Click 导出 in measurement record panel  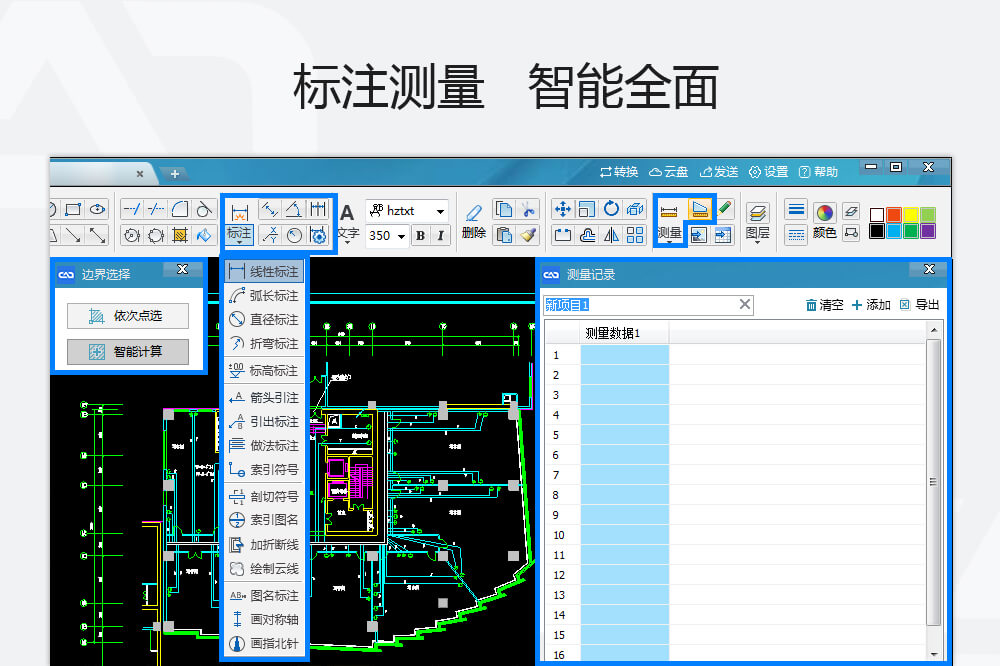click(919, 305)
